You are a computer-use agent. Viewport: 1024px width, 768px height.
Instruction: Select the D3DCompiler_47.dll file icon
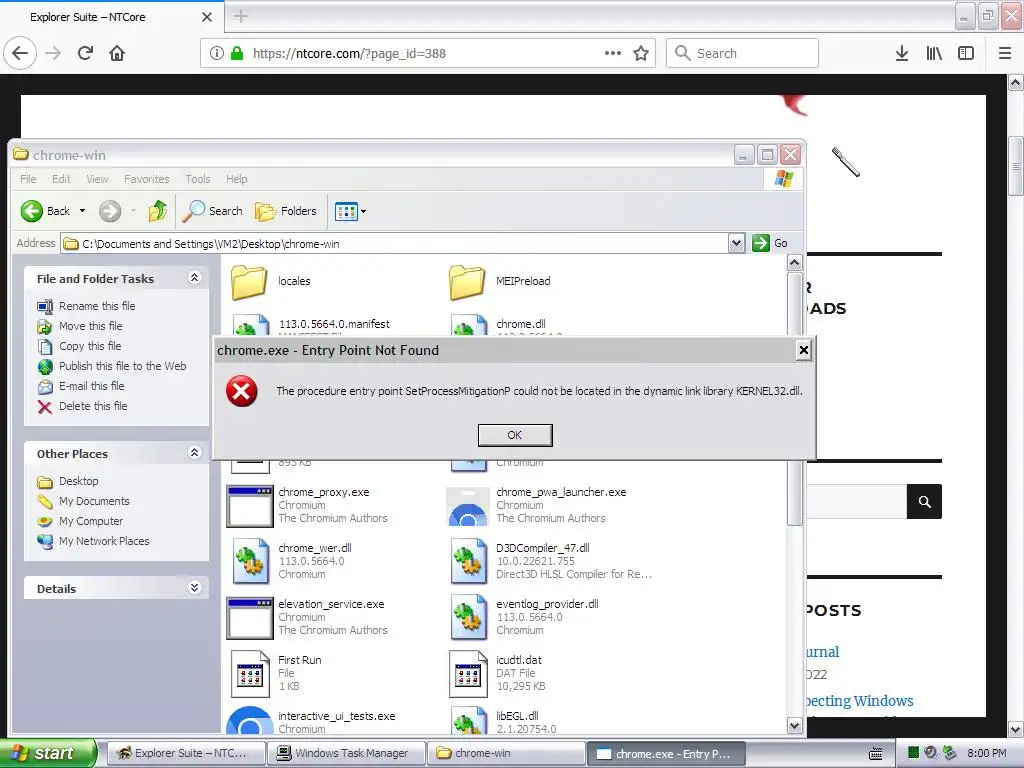coord(468,561)
